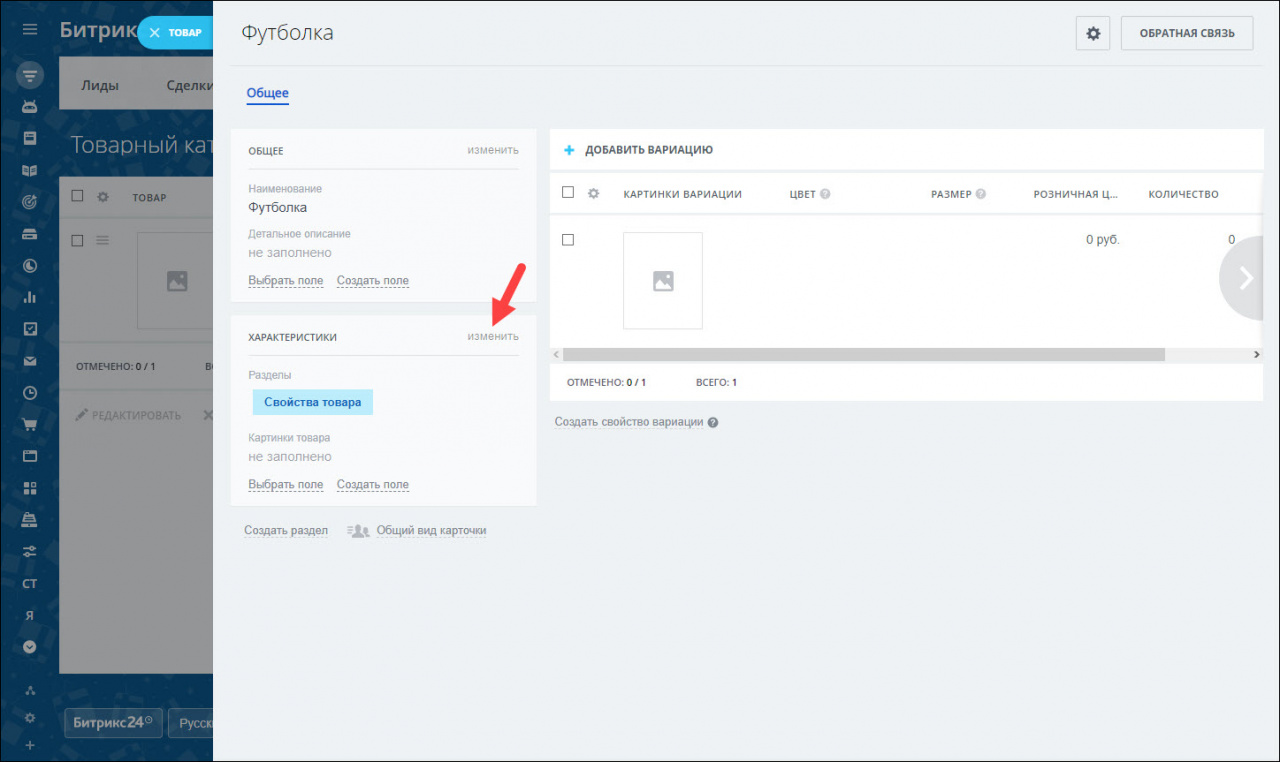This screenshot has width=1280, height=762.
Task: Click the КОЛИЧЕСТВО column header
Action: pyautogui.click(x=1183, y=194)
